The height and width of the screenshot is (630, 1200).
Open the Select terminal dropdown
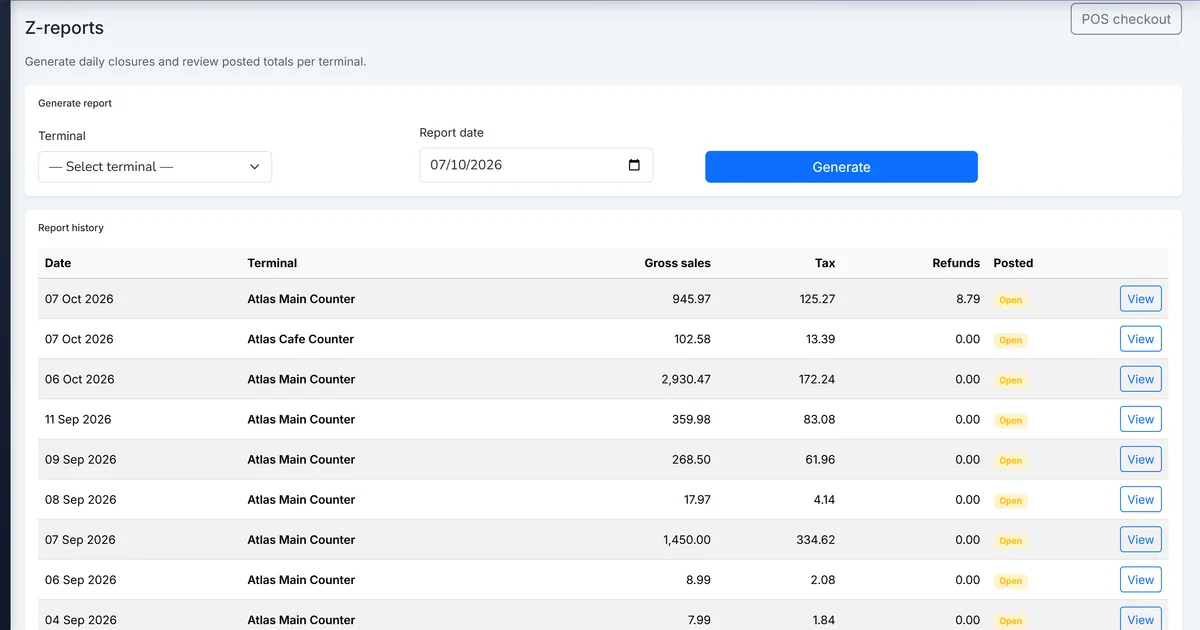(x=155, y=167)
